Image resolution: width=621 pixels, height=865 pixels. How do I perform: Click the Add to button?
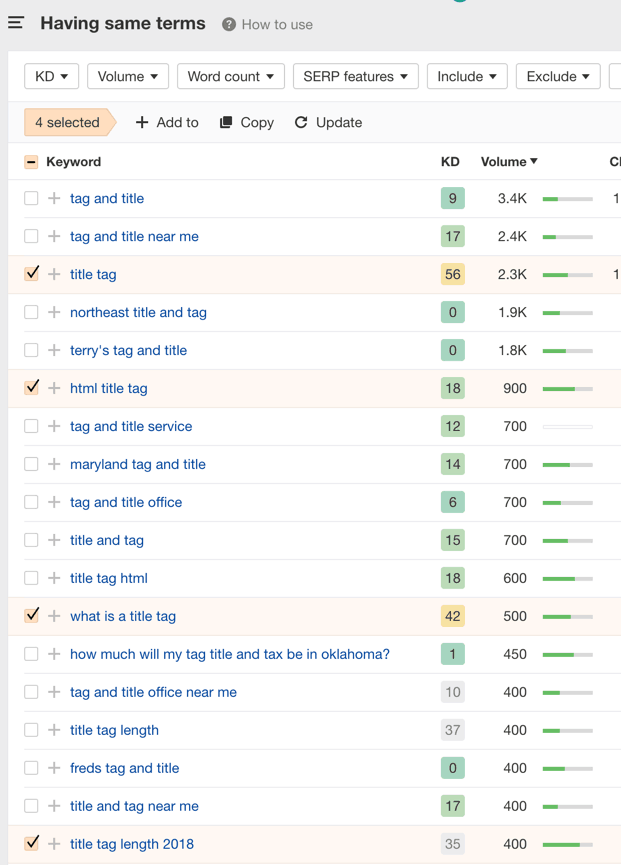(167, 122)
